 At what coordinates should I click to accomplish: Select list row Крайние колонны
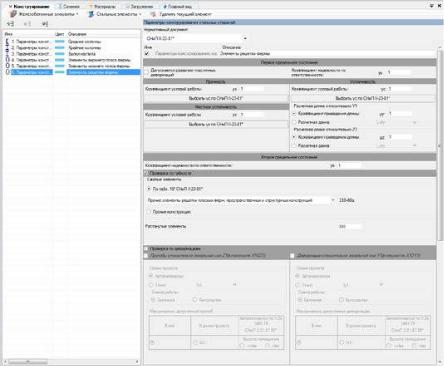(72, 48)
